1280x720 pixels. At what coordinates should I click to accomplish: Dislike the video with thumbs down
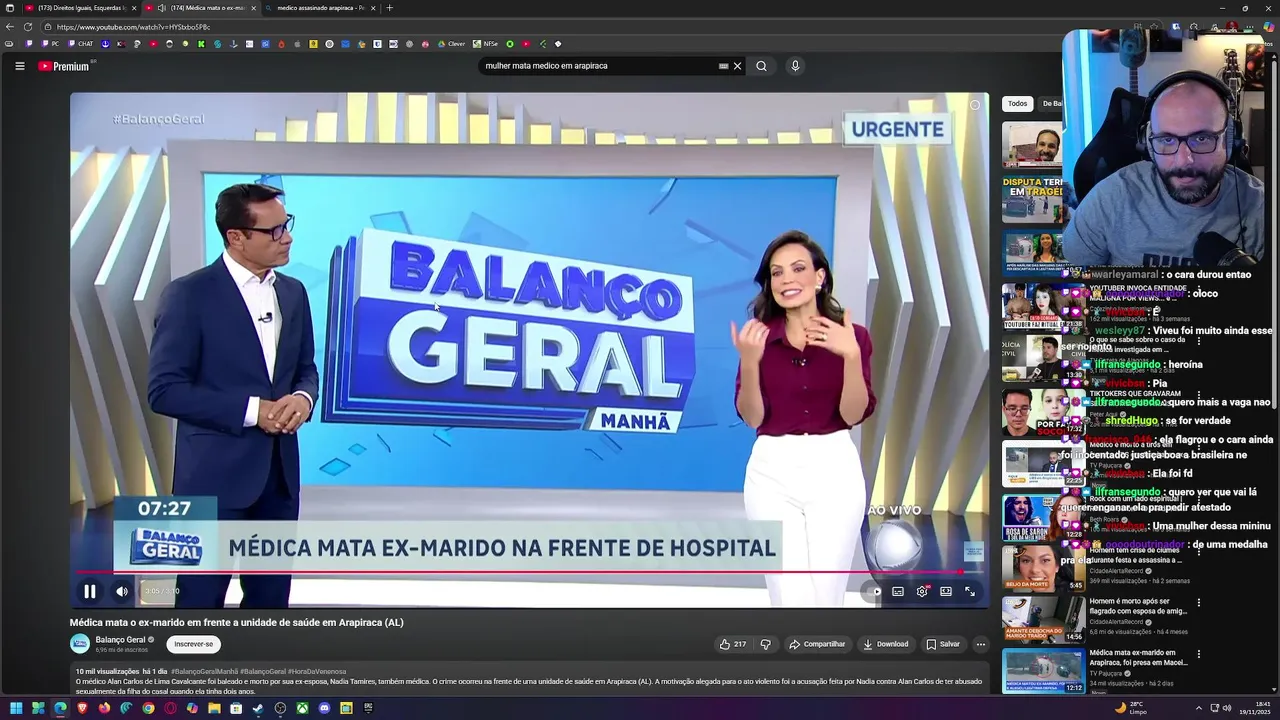[766, 644]
